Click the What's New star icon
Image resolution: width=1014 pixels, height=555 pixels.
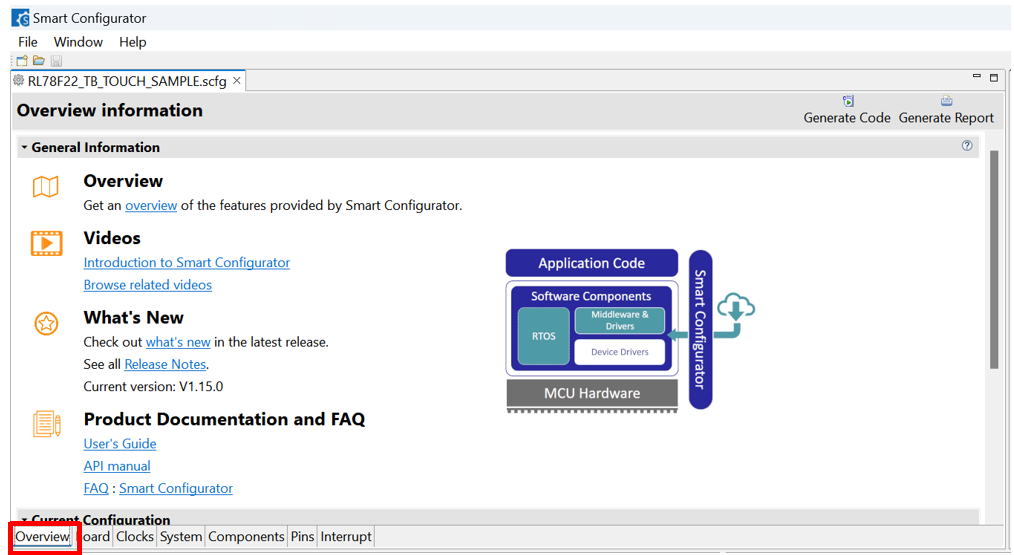46,323
